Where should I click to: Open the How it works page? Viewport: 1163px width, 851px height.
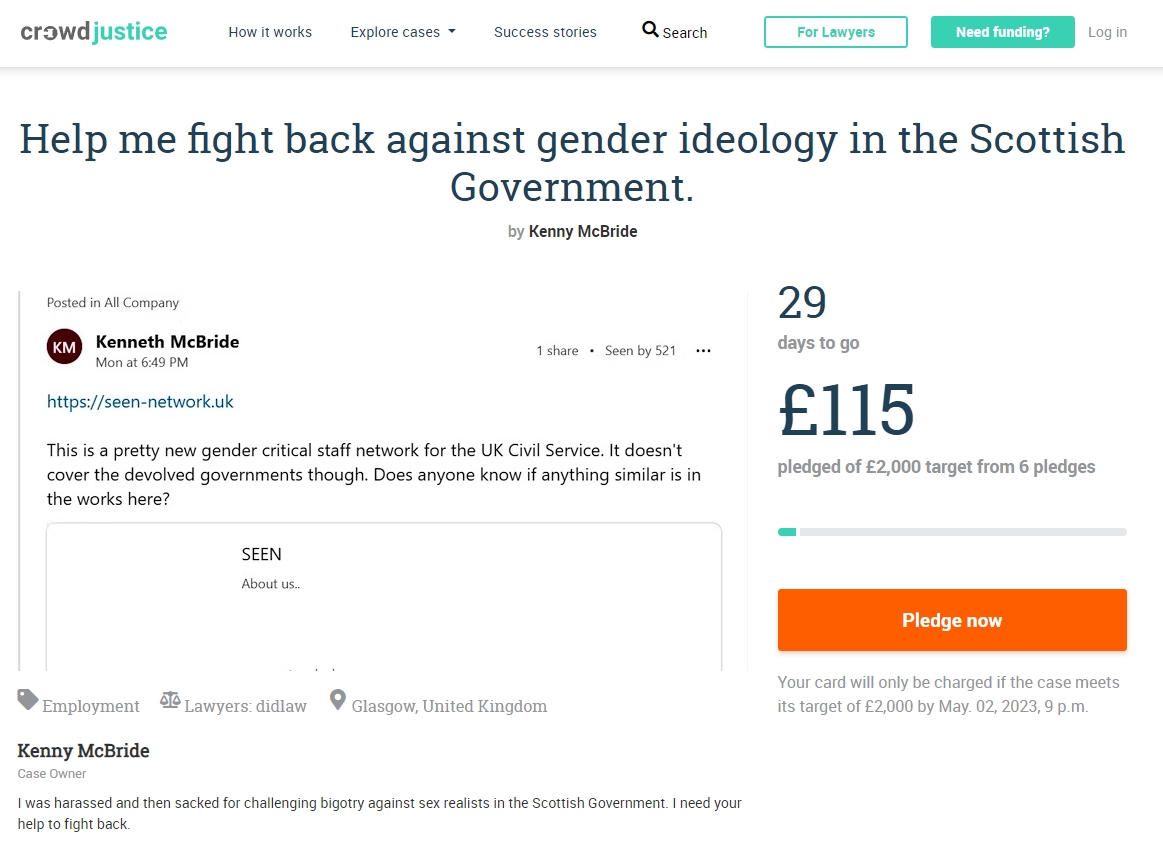(x=270, y=32)
